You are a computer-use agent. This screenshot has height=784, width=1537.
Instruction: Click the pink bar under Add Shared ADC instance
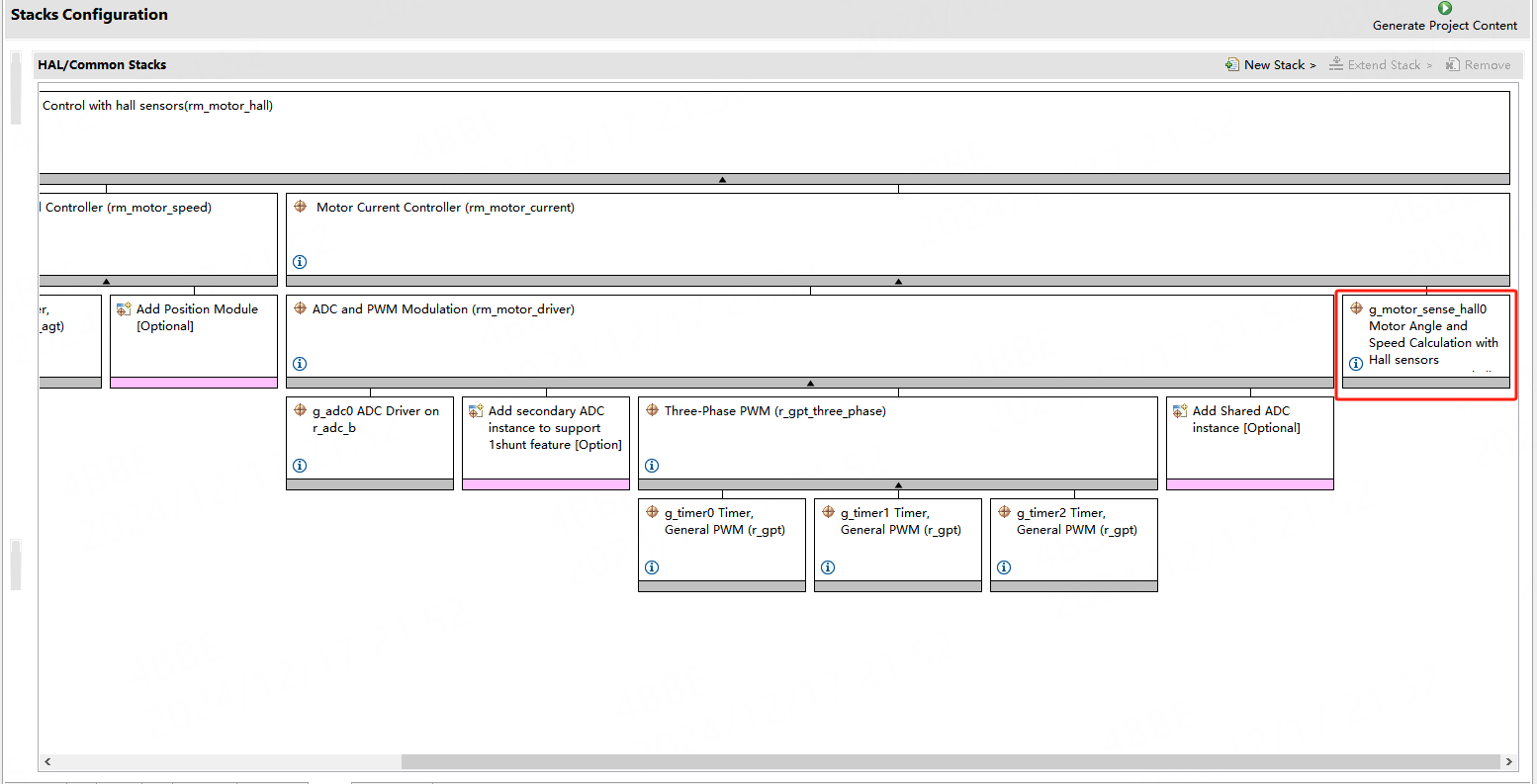click(x=1249, y=484)
